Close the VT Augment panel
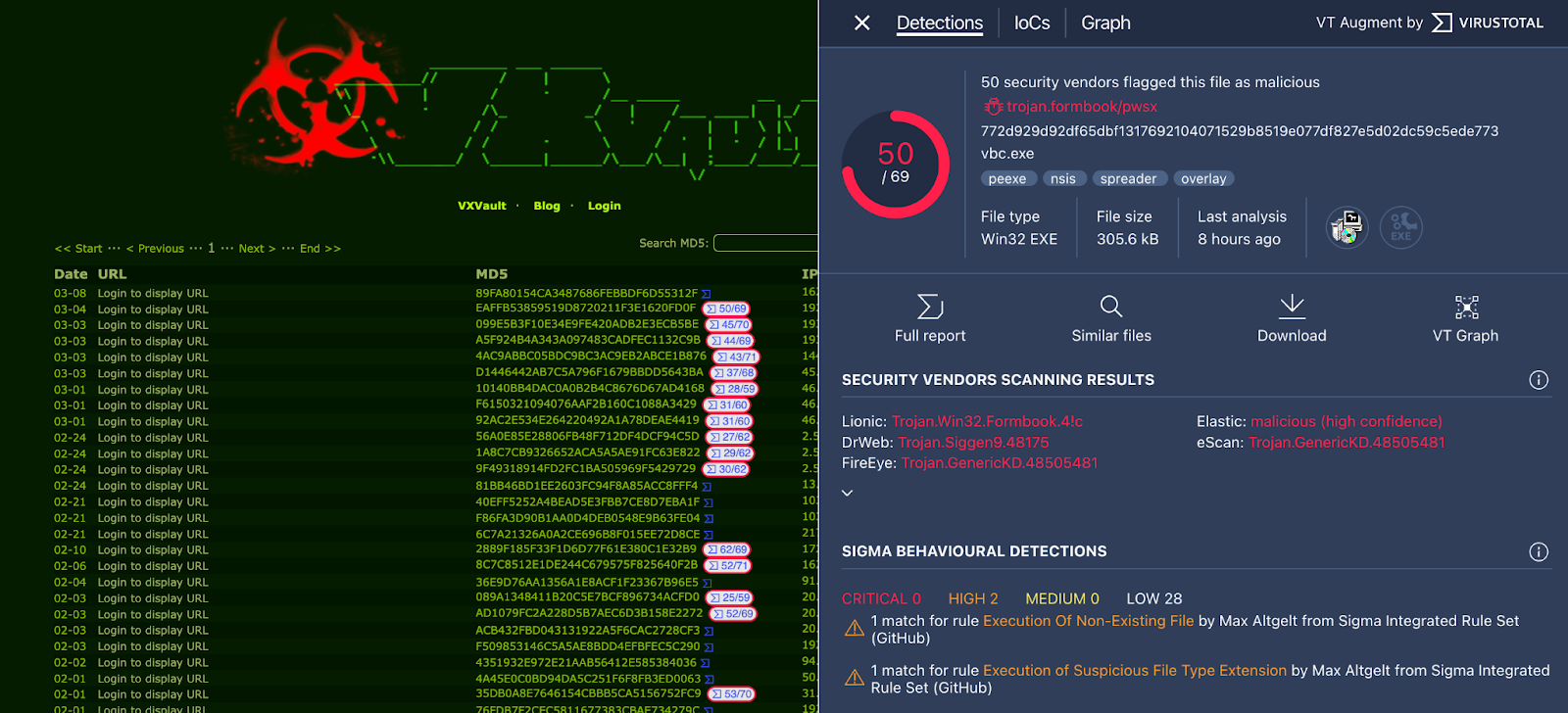The height and width of the screenshot is (713, 1568). pyautogui.click(x=862, y=23)
